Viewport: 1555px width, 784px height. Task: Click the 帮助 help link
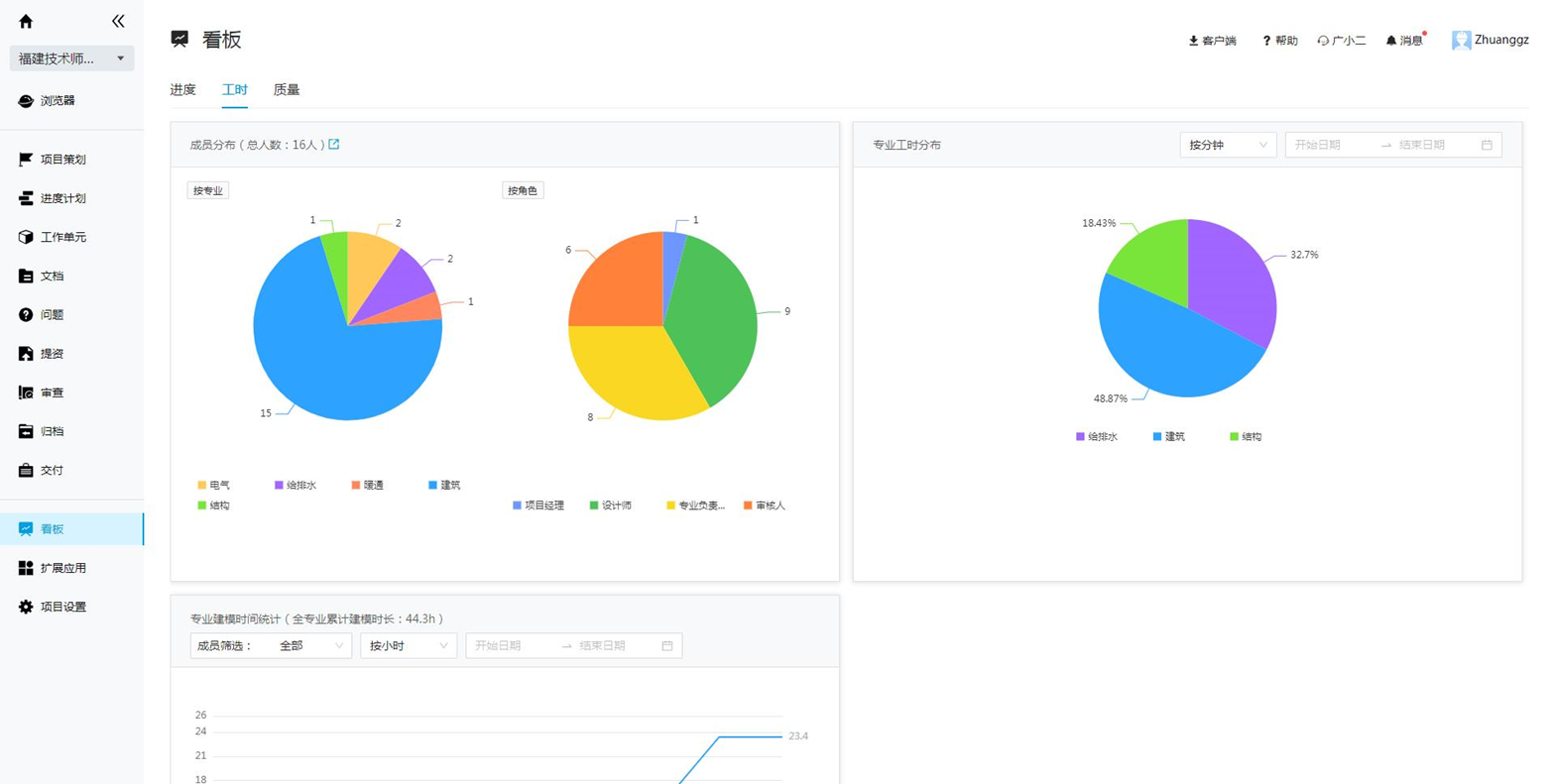coord(1279,41)
